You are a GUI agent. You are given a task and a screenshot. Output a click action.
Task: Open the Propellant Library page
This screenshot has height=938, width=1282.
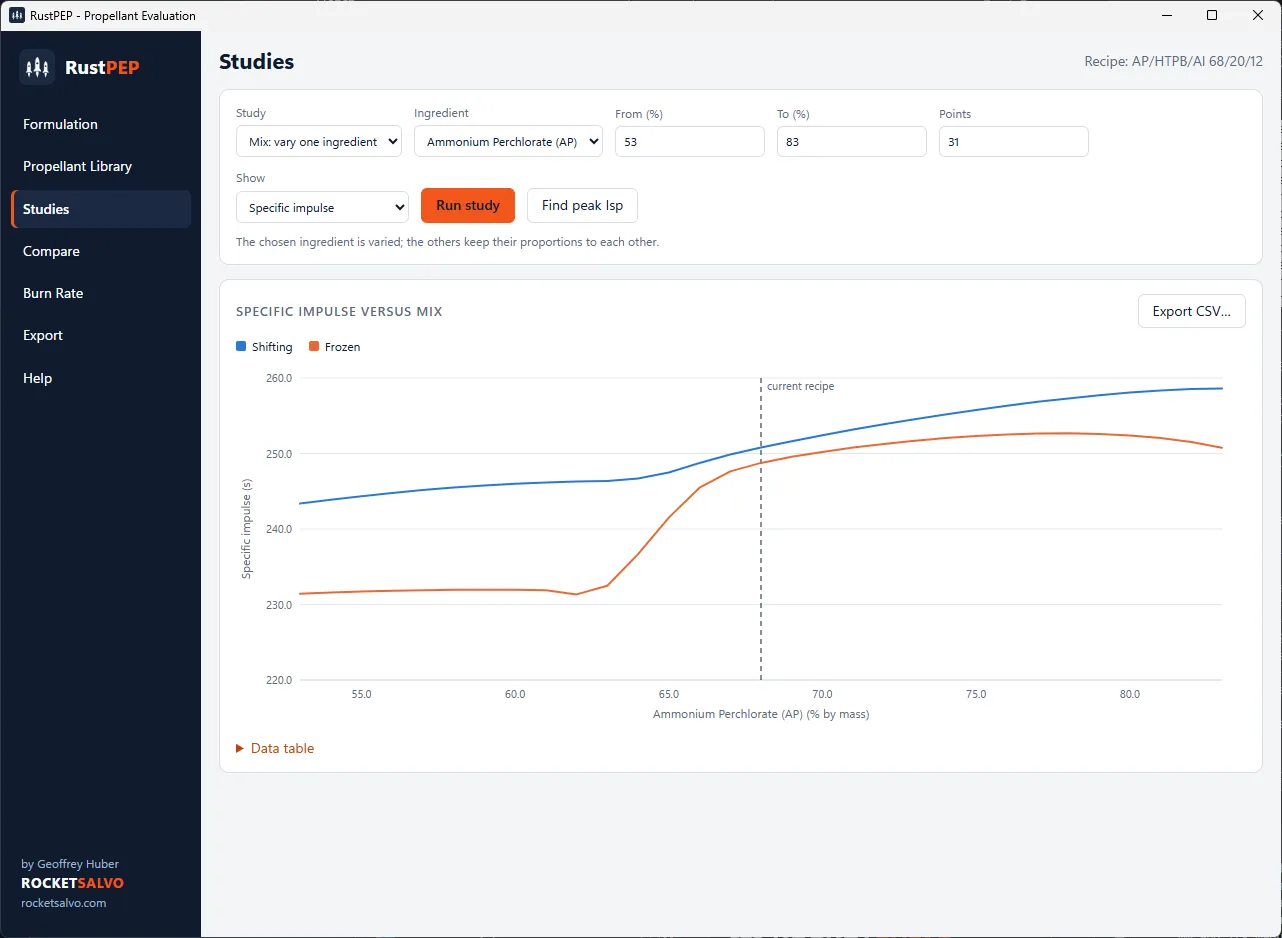(x=100, y=166)
